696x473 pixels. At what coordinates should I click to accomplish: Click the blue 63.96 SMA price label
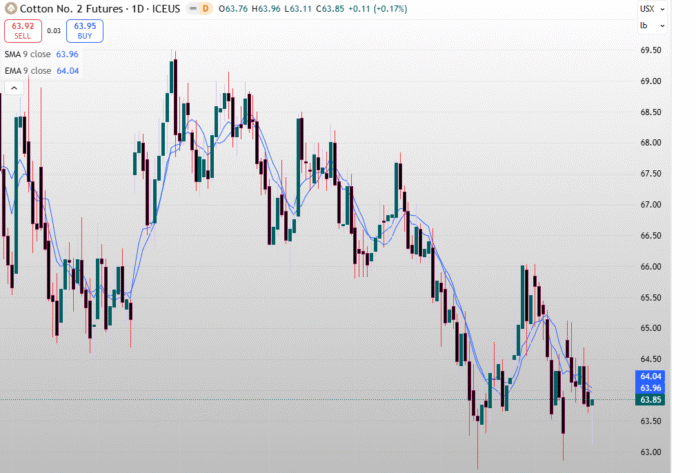(x=649, y=388)
